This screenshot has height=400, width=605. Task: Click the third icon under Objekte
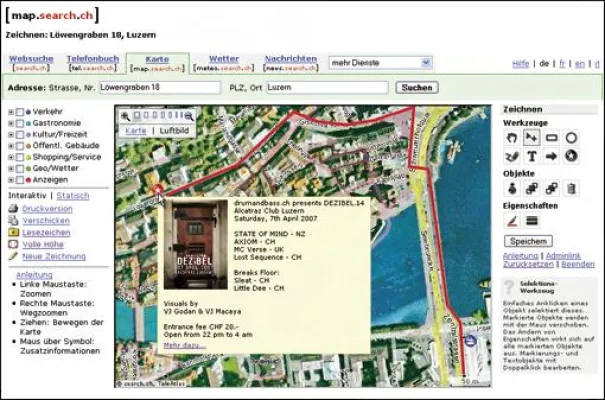(551, 189)
